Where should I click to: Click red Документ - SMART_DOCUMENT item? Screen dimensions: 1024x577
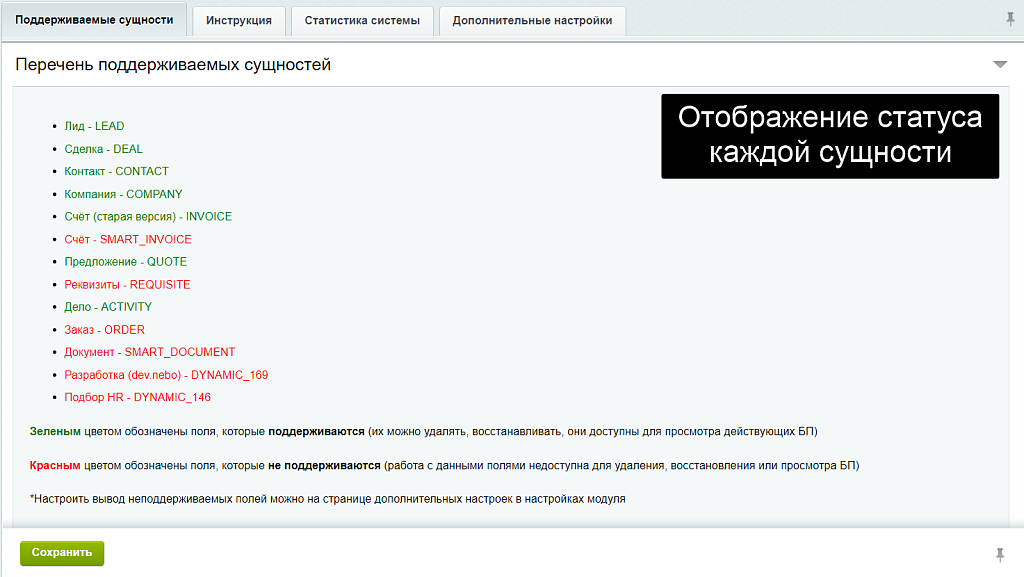(150, 352)
